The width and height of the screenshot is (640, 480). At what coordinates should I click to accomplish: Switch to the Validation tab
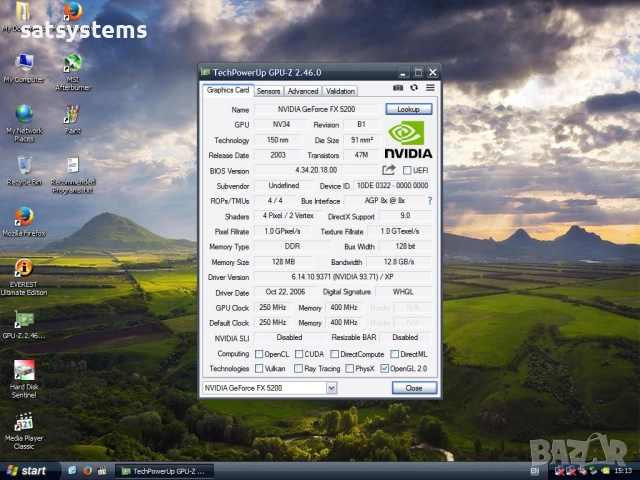tap(340, 91)
